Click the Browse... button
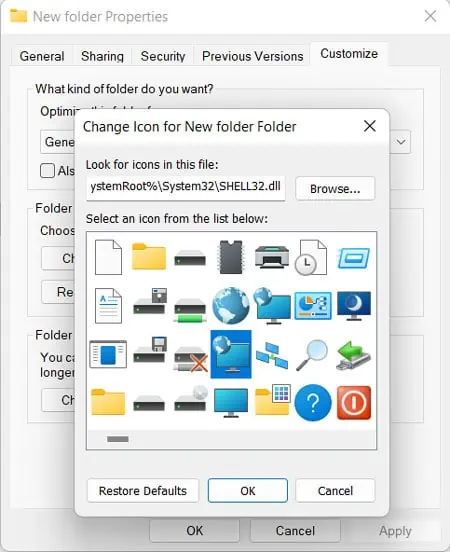Viewport: 450px width, 552px height. 335,189
